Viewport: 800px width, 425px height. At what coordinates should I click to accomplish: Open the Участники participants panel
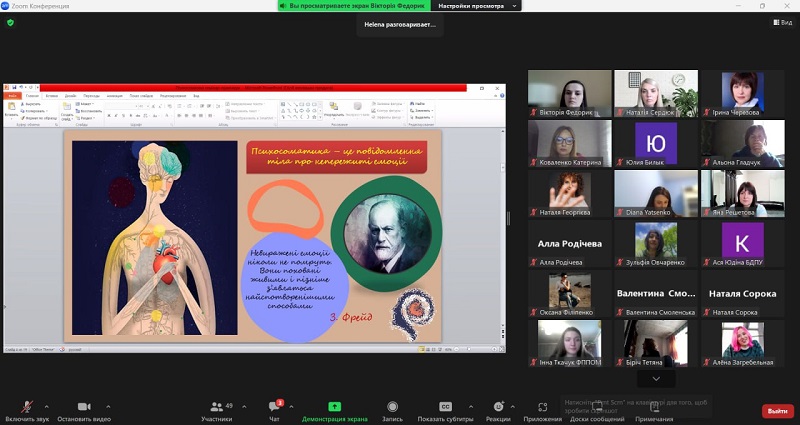pos(216,406)
